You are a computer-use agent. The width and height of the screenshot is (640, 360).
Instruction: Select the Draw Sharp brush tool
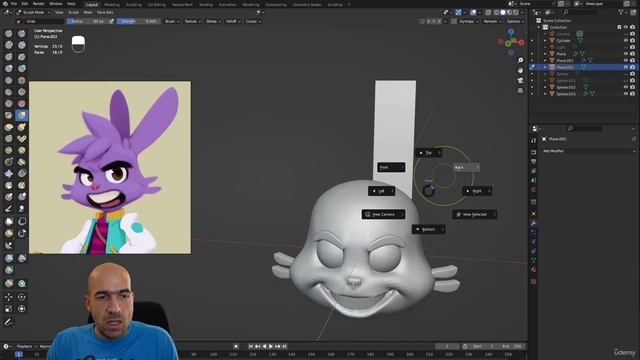click(x=22, y=33)
